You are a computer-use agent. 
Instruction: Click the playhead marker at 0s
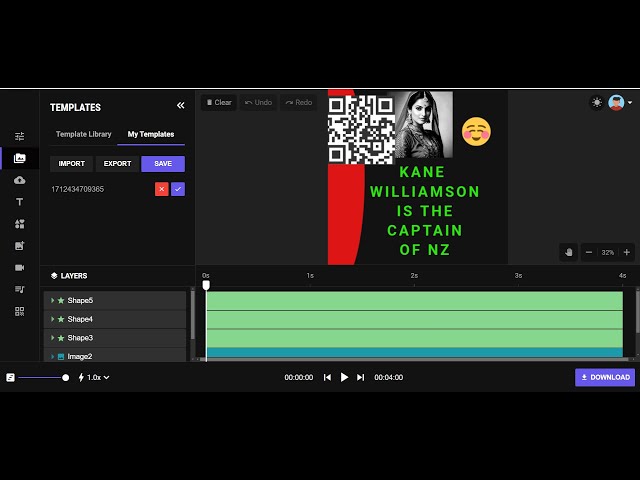click(x=206, y=285)
